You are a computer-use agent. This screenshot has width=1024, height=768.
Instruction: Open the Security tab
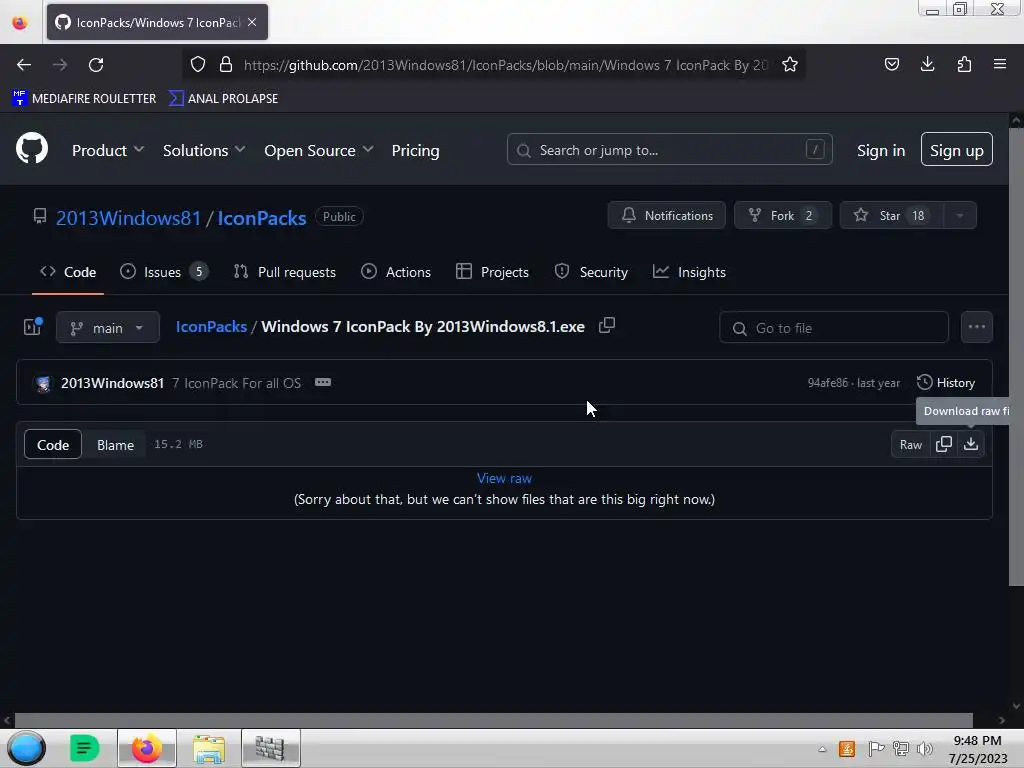[591, 272]
